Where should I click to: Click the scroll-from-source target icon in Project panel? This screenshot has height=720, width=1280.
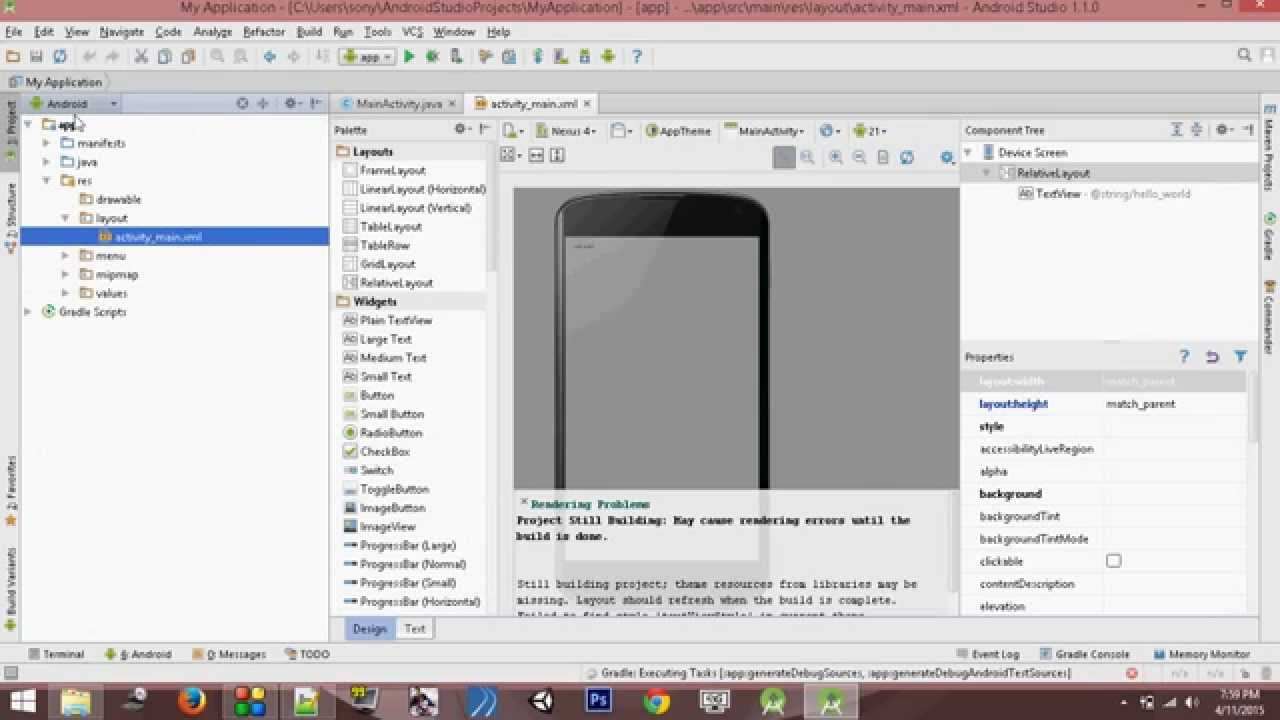click(x=242, y=103)
